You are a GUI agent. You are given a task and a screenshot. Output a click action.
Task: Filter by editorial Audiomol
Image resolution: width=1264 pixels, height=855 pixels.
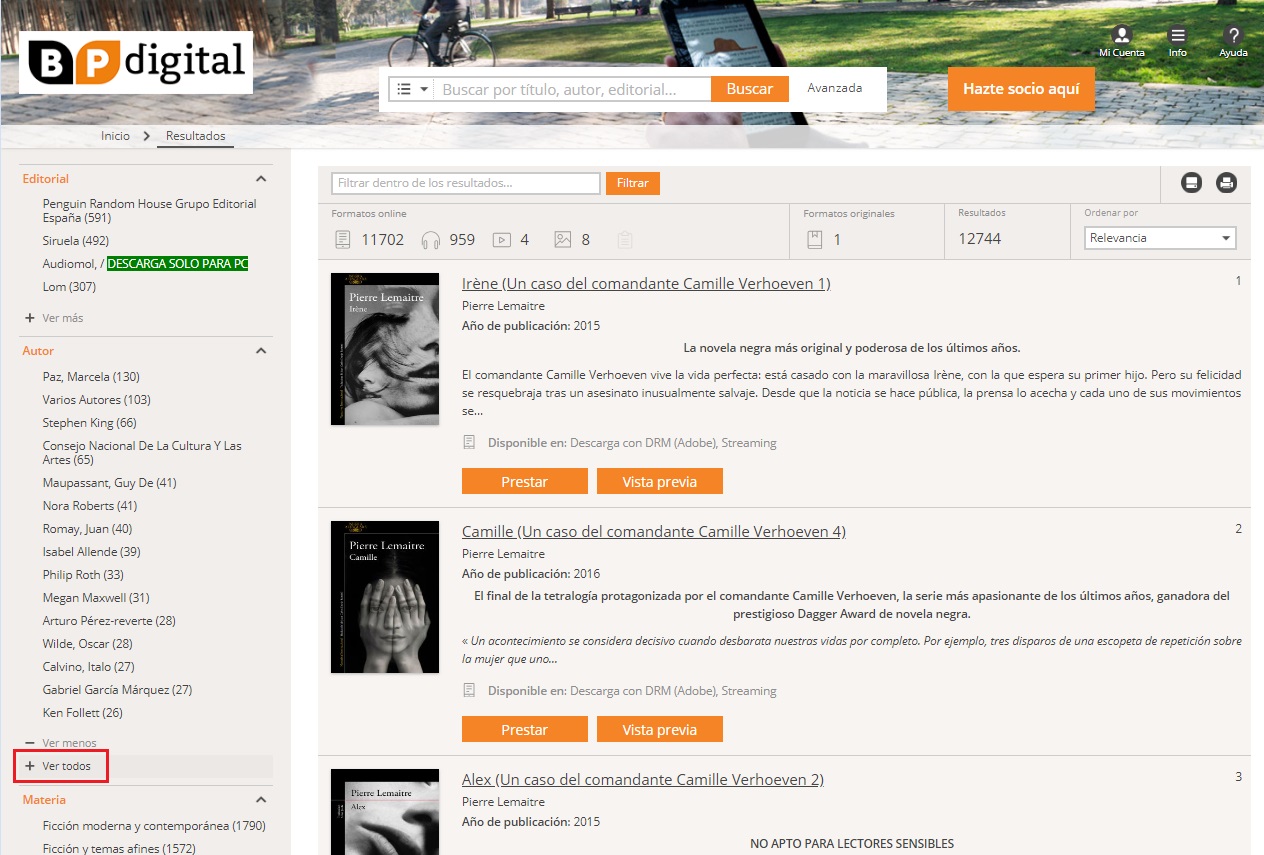tap(145, 264)
